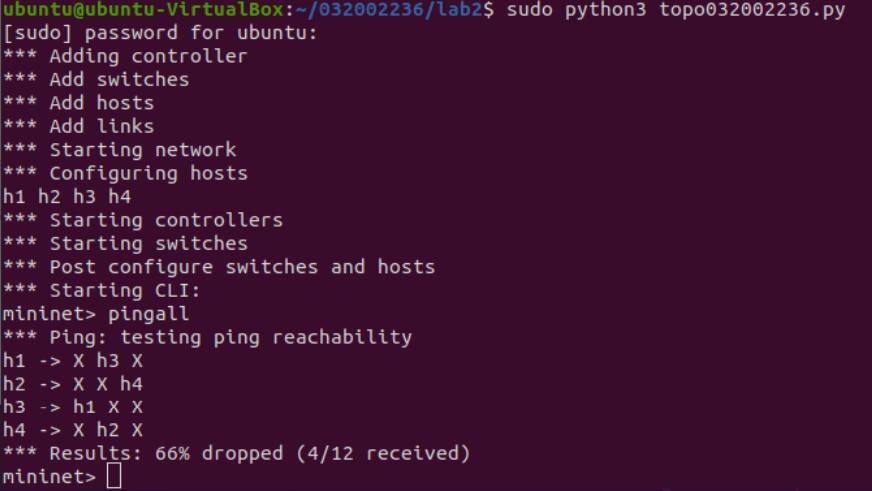
Task: Click the host list line 'h1 h2 h3 h4'
Action: click(x=67, y=197)
